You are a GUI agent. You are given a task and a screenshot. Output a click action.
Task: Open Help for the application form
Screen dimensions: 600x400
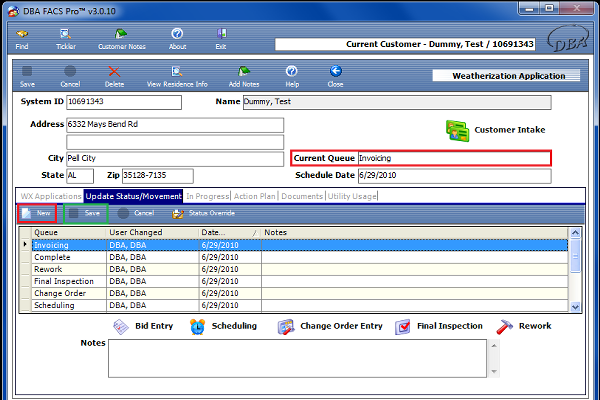pos(292,77)
